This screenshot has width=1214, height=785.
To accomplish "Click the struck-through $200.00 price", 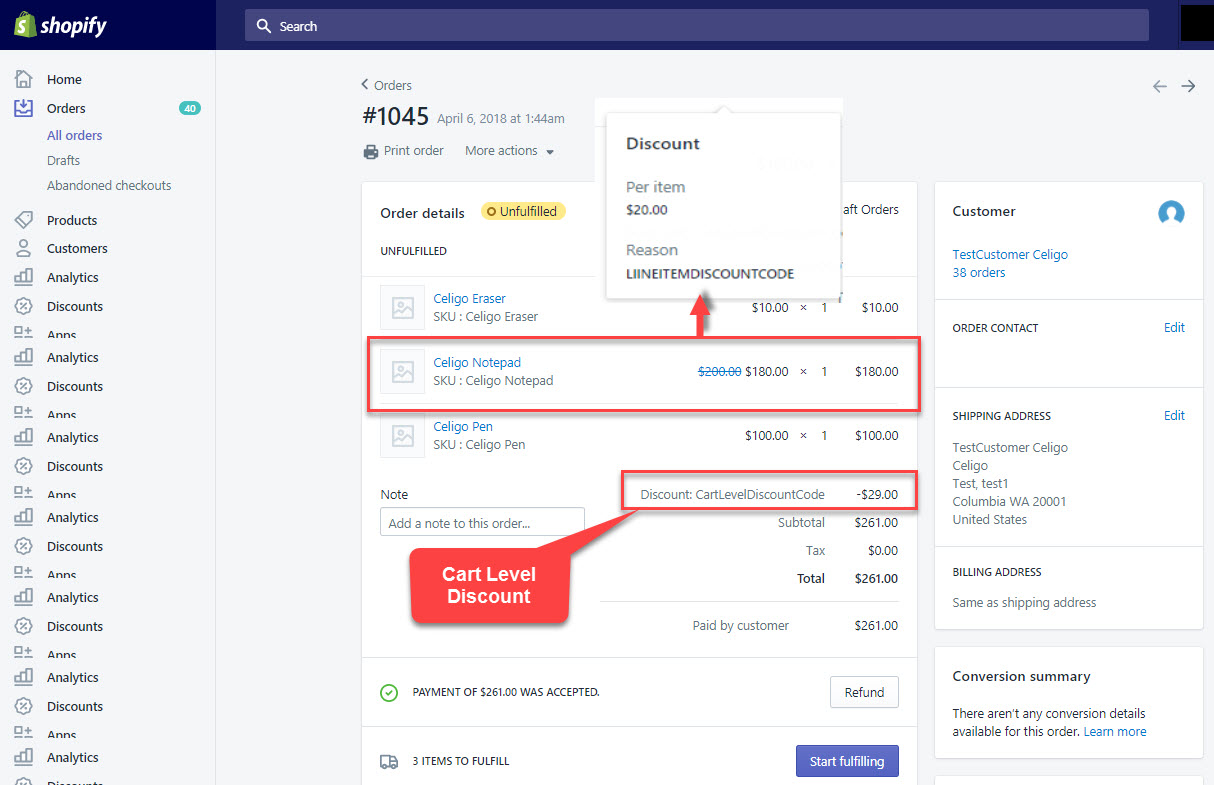I will point(719,371).
